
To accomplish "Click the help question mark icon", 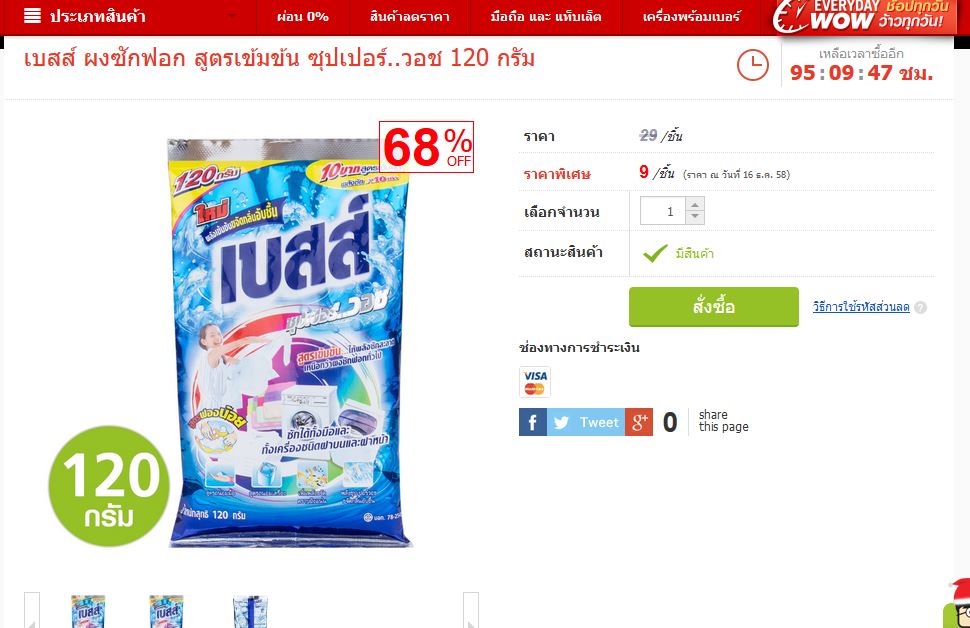I will (x=921, y=308).
